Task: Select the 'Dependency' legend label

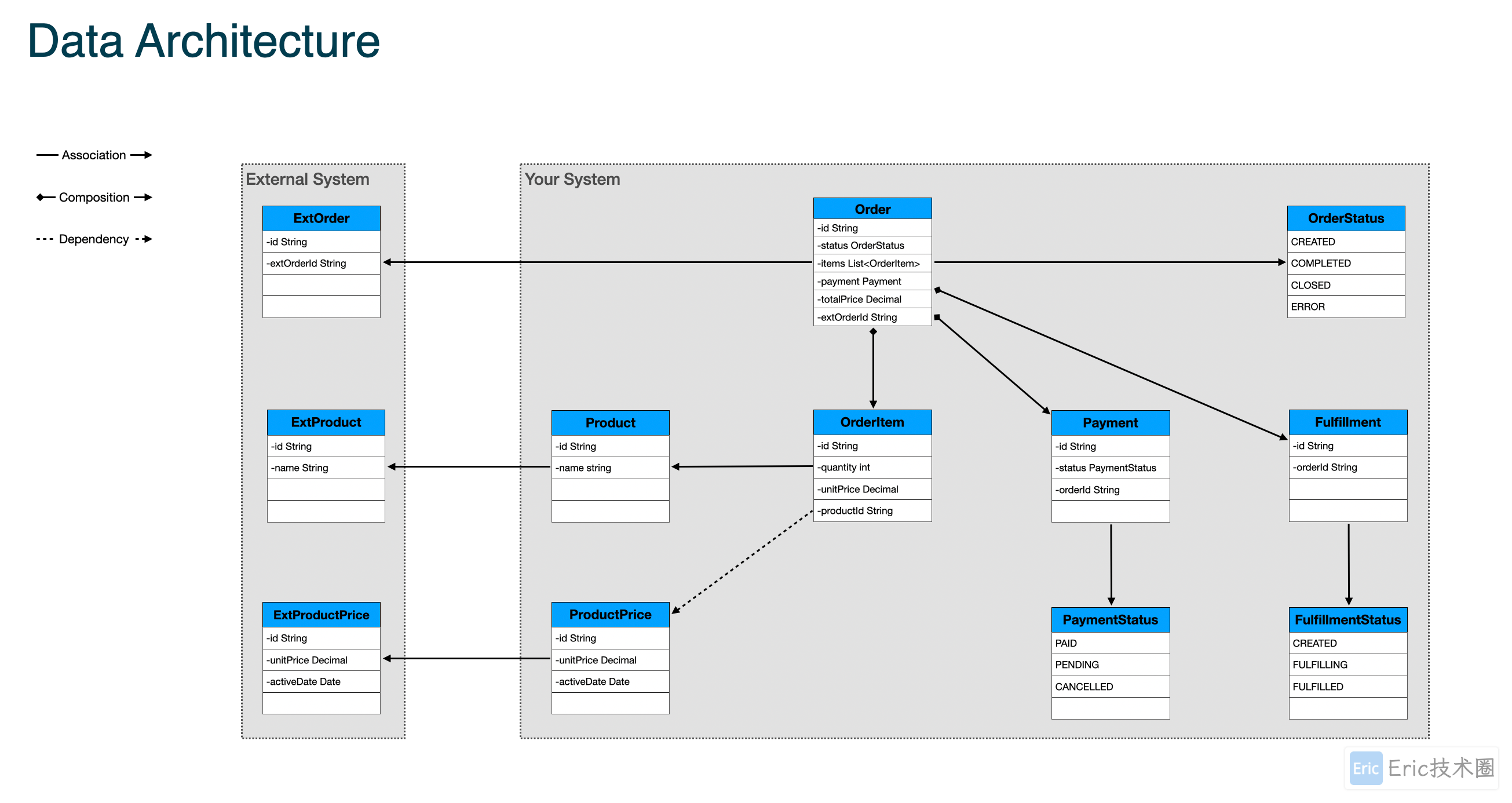Action: tap(94, 239)
